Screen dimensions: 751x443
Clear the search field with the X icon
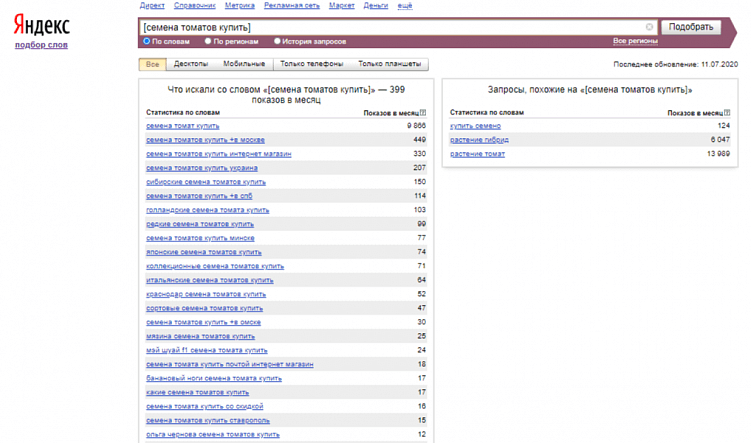[649, 27]
